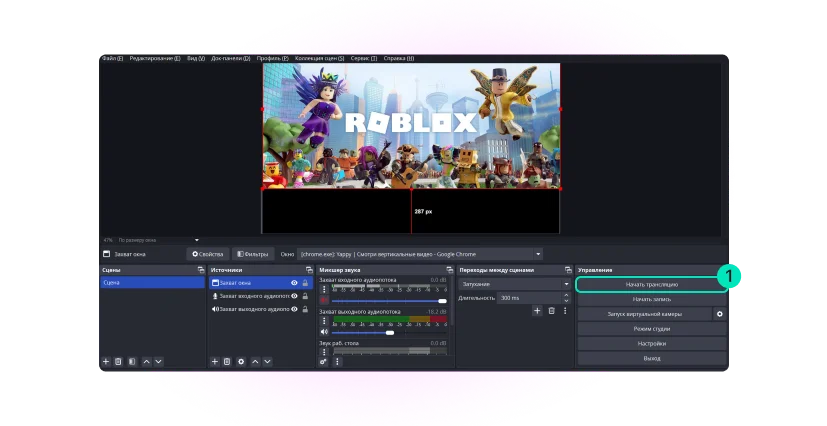This screenshot has width=827, height=426.
Task: Lock the output audio capture source
Action: pos(305,309)
